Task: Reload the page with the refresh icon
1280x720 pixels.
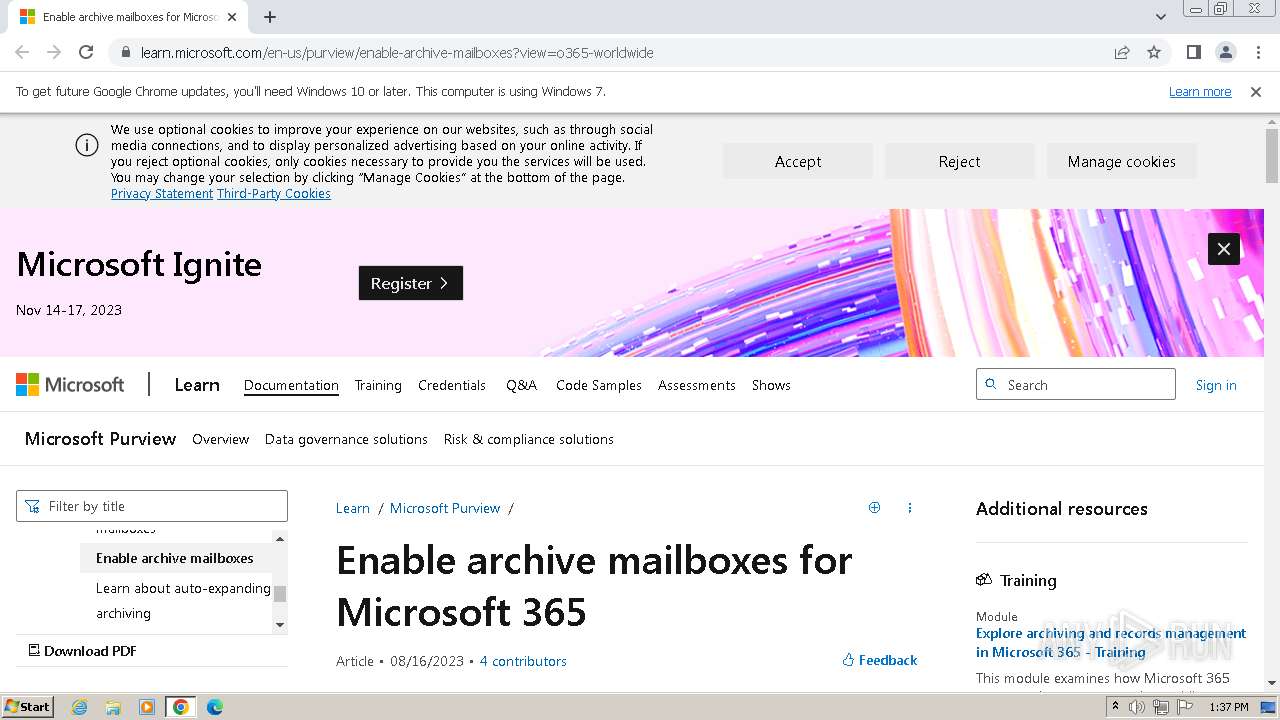Action: 86,52
